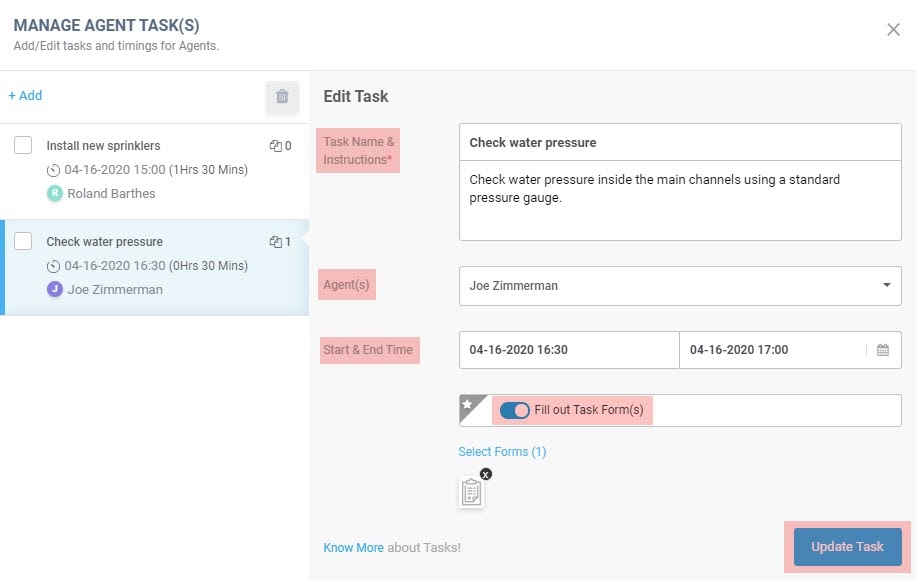Open the Select Forms (1) link
Image resolution: width=916 pixels, height=580 pixels.
click(x=502, y=452)
